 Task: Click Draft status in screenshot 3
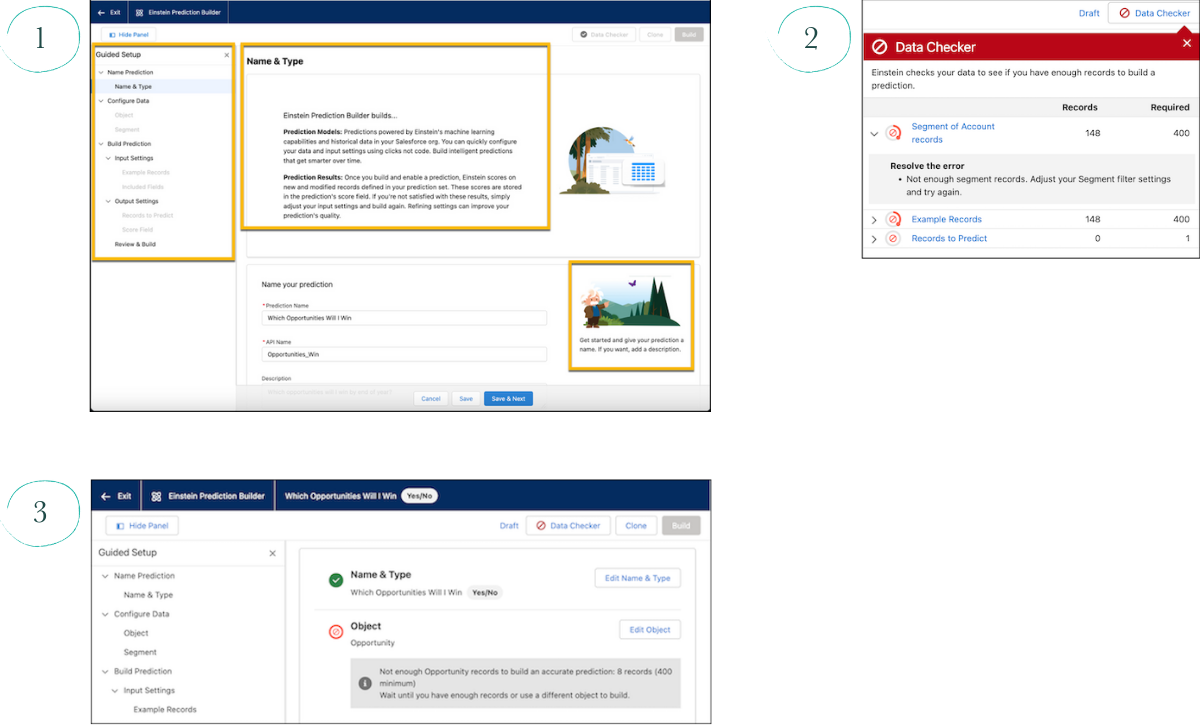tap(509, 525)
